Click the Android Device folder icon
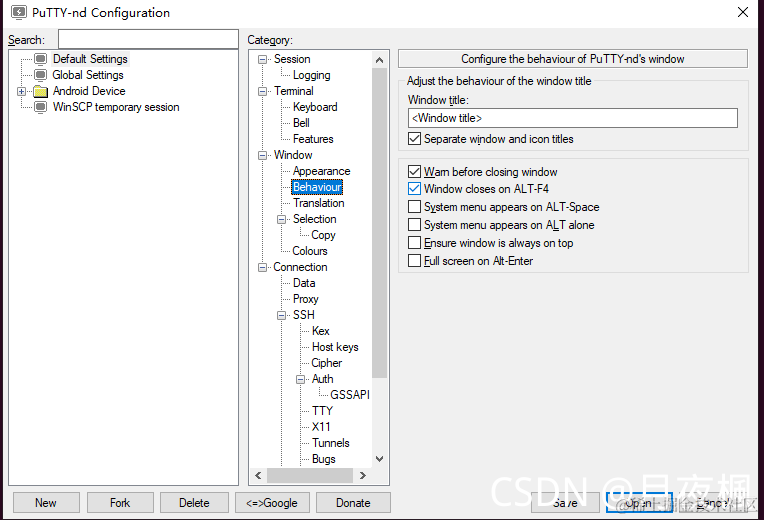This screenshot has height=520, width=764. 41,91
